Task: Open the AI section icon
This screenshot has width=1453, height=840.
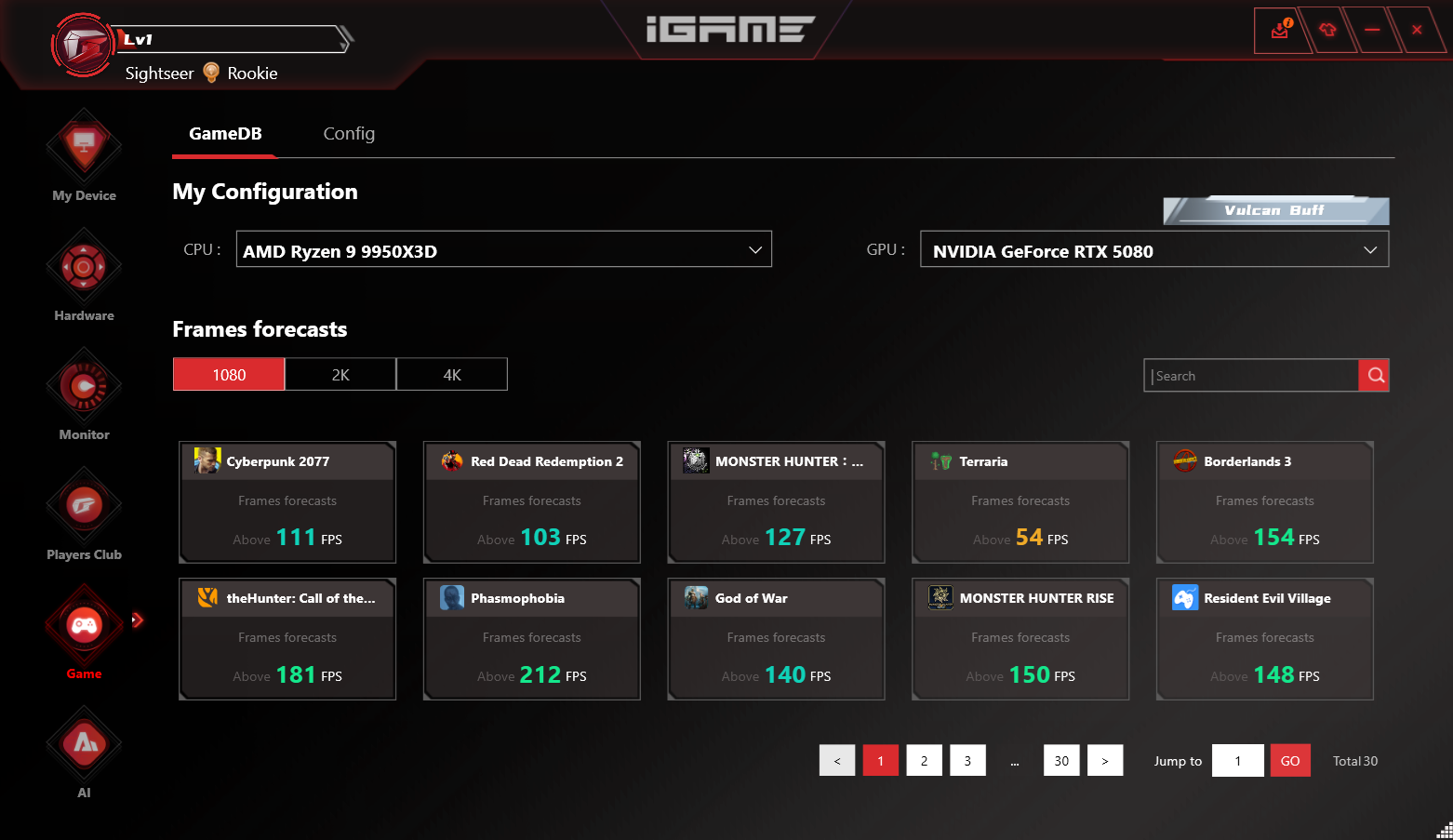Action: coord(84,743)
